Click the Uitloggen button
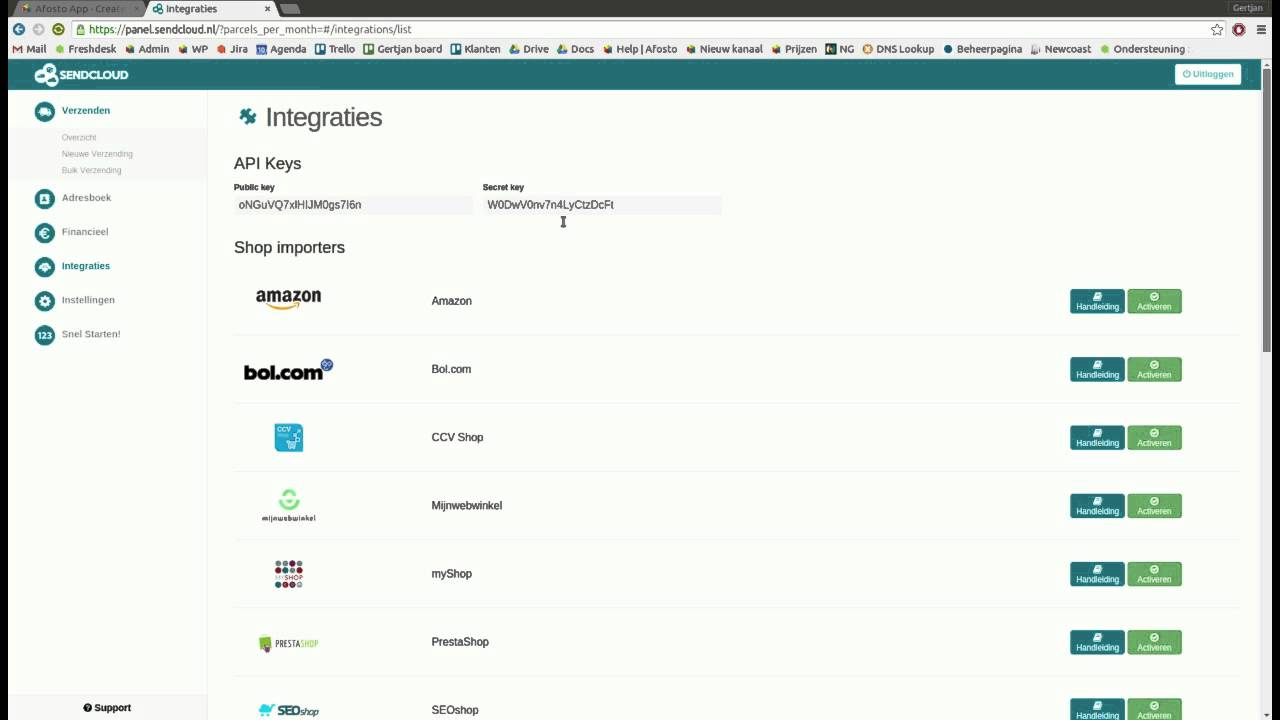1280x720 pixels. (1208, 74)
